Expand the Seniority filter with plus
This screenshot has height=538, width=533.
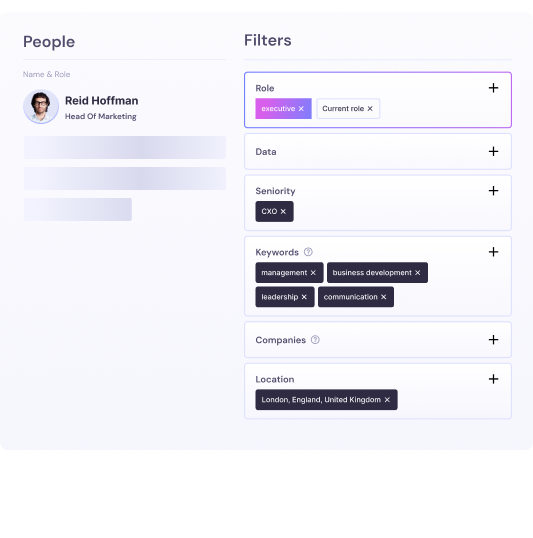click(x=494, y=191)
